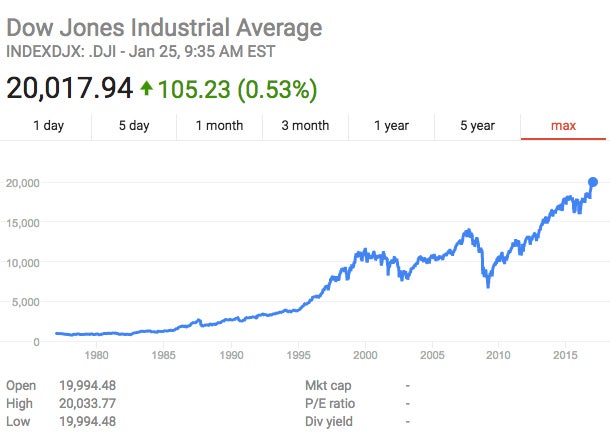Viewport: 610px width, 444px height.
Task: Switch to the 5 day tab
Action: [134, 126]
